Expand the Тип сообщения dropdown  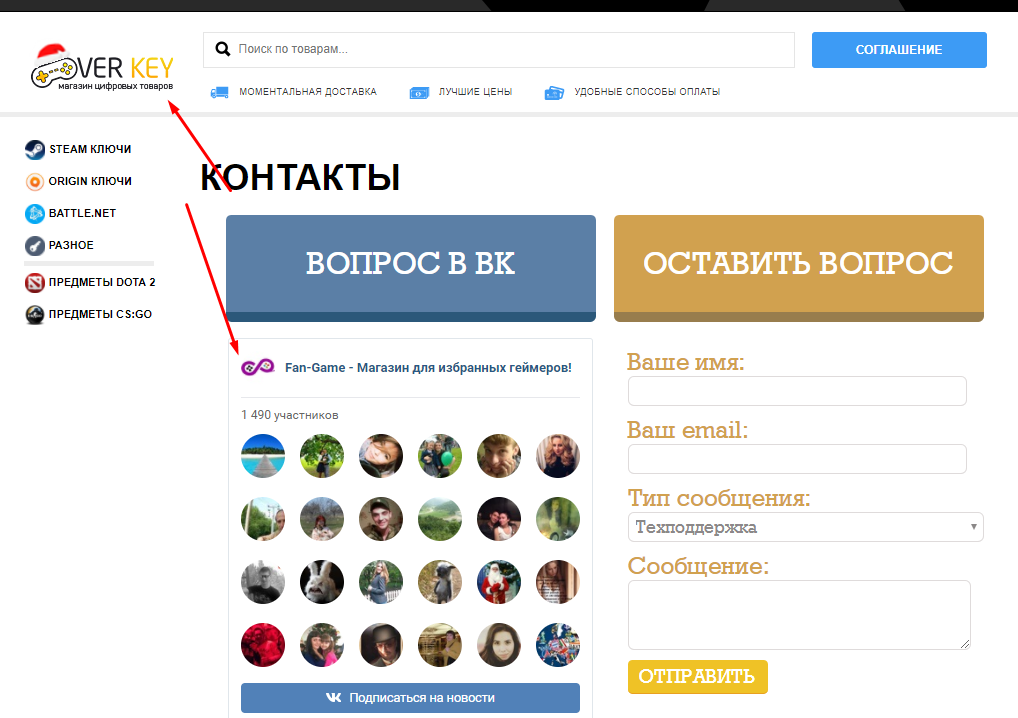tap(806, 527)
